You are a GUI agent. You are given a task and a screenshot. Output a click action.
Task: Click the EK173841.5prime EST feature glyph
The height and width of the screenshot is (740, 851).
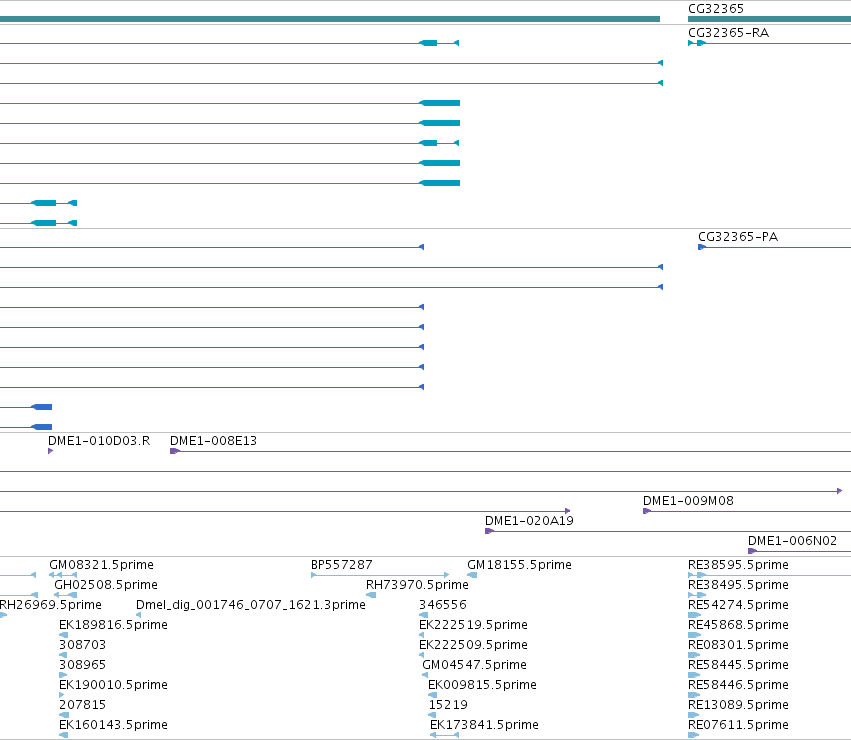444,735
